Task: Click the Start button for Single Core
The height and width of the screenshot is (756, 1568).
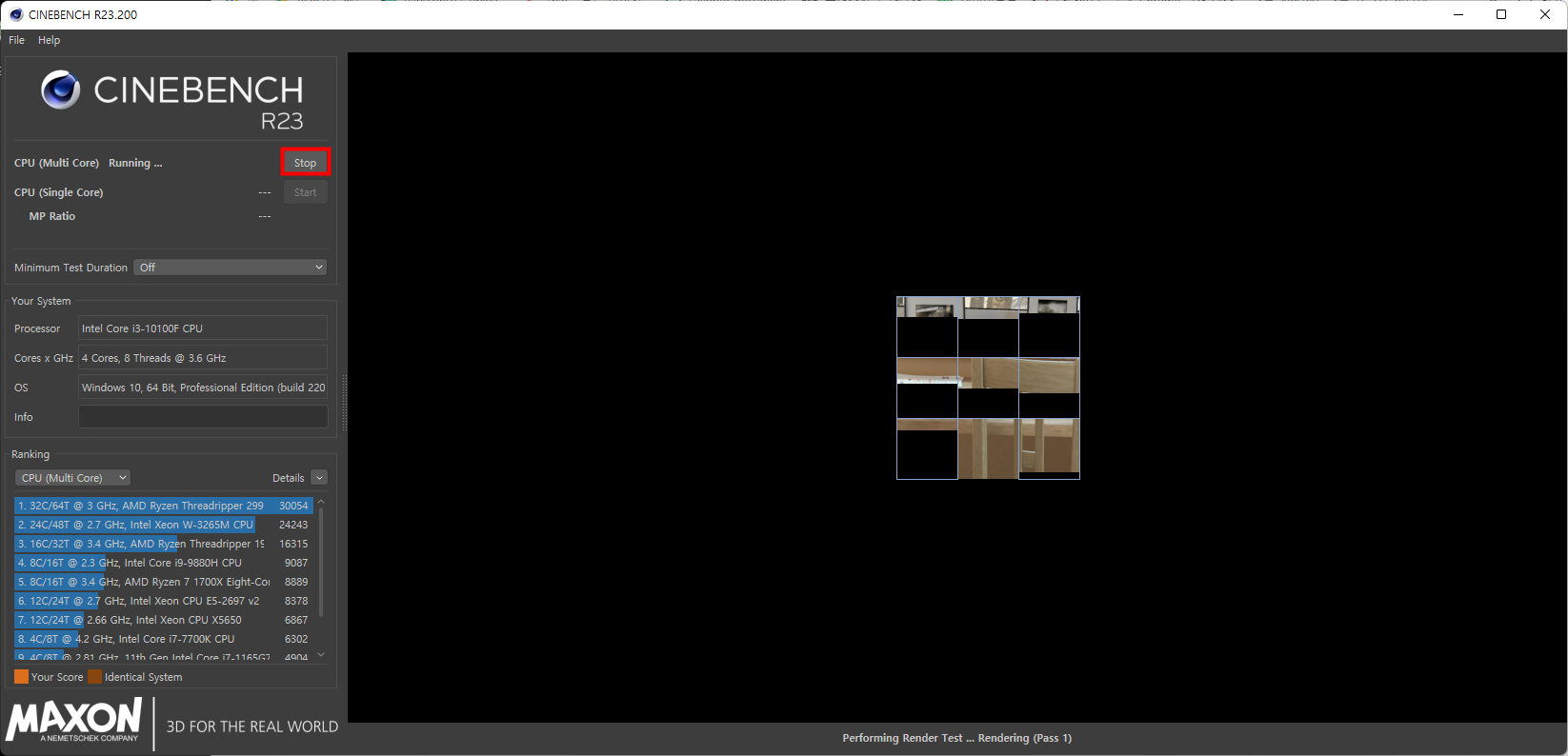Action: (x=305, y=192)
